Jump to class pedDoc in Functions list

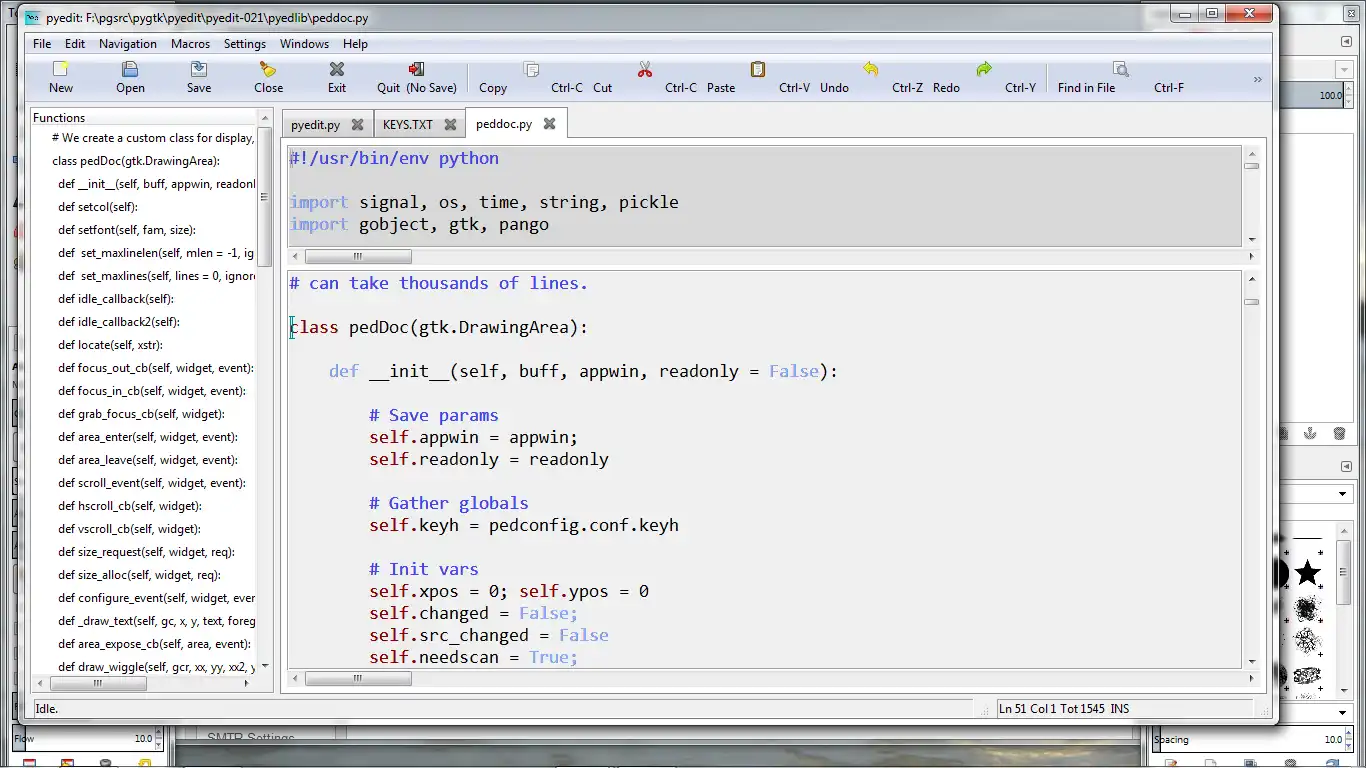136,161
